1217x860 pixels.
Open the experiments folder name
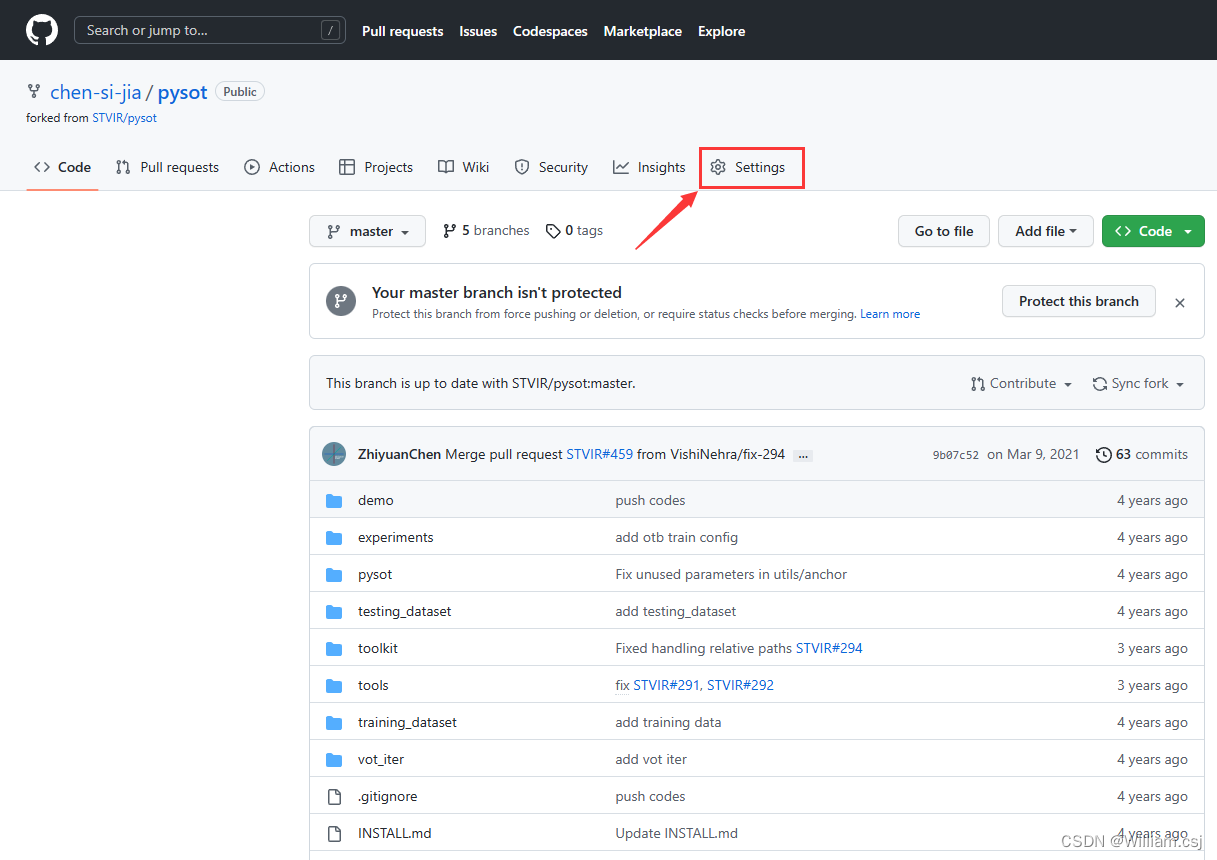(396, 537)
